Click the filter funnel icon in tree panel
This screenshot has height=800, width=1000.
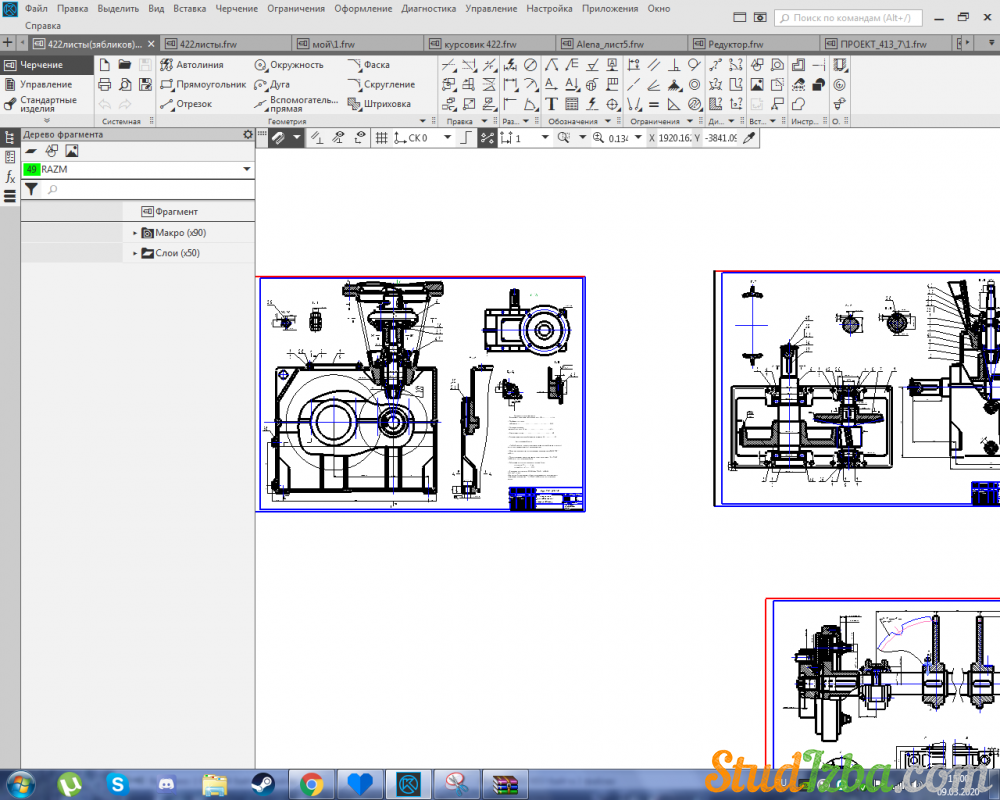point(31,189)
